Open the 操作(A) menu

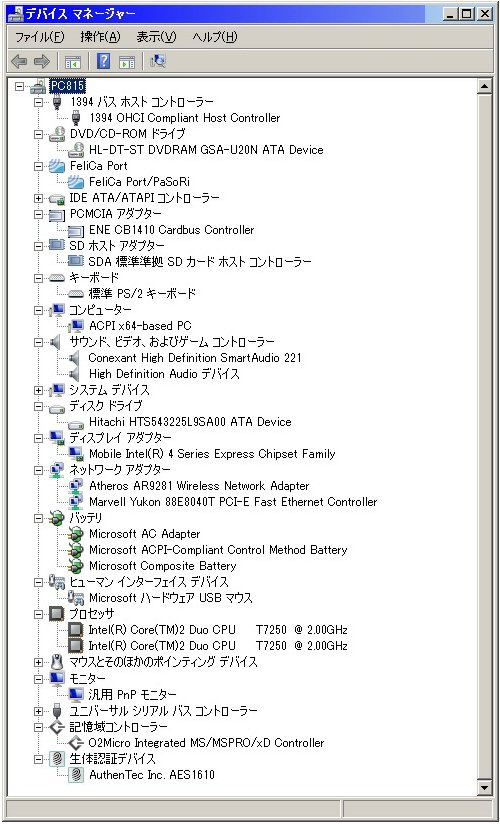coord(100,37)
